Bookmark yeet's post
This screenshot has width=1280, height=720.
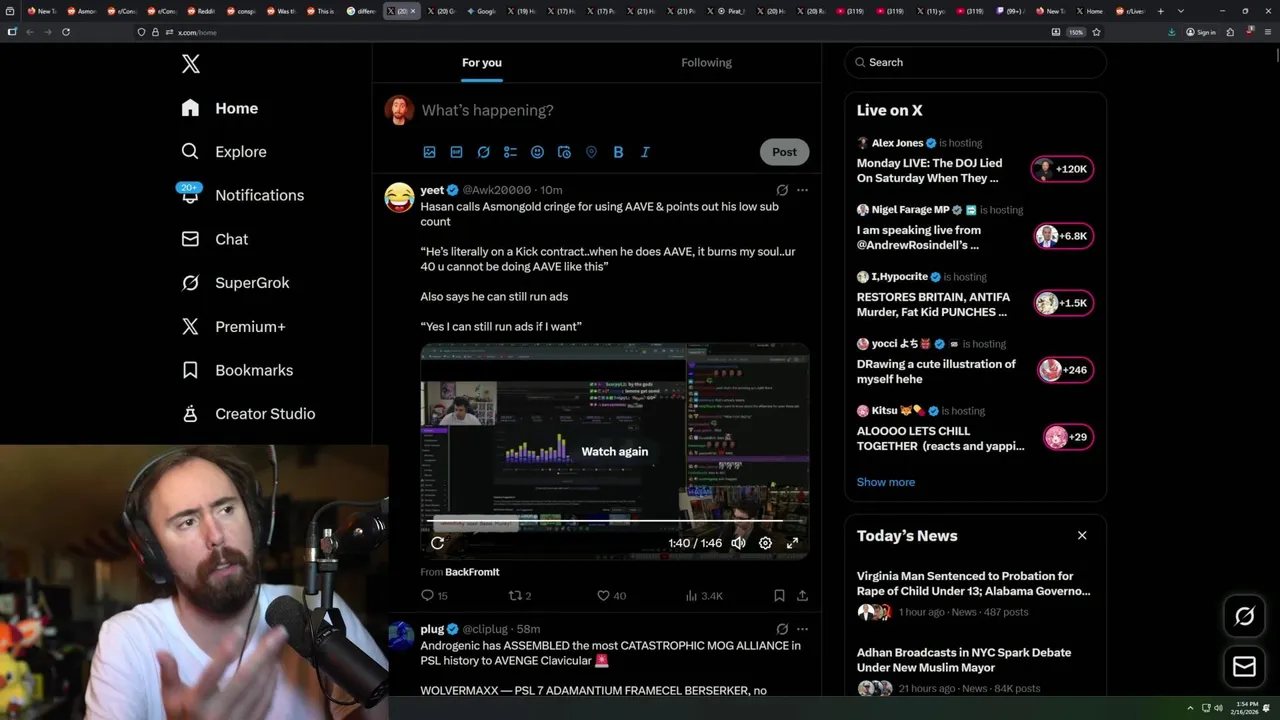coord(779,596)
